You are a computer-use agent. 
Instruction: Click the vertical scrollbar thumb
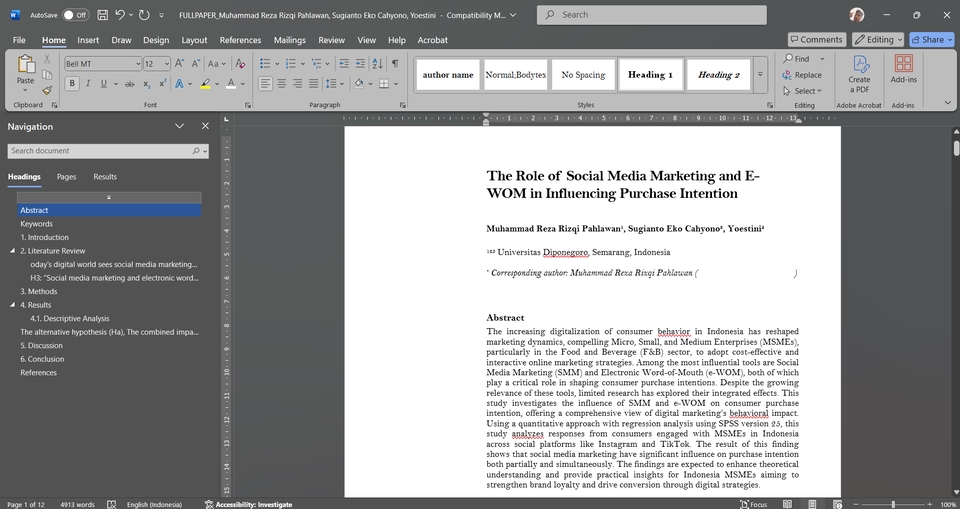[x=956, y=148]
